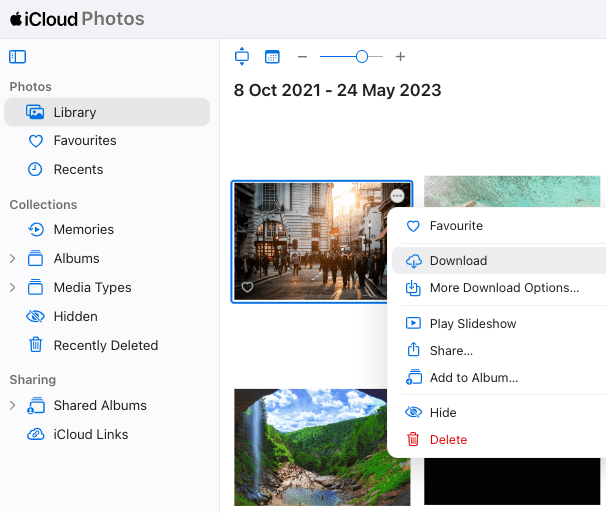Adjust the thumbnail zoom slider
This screenshot has width=606, height=513.
pos(362,57)
